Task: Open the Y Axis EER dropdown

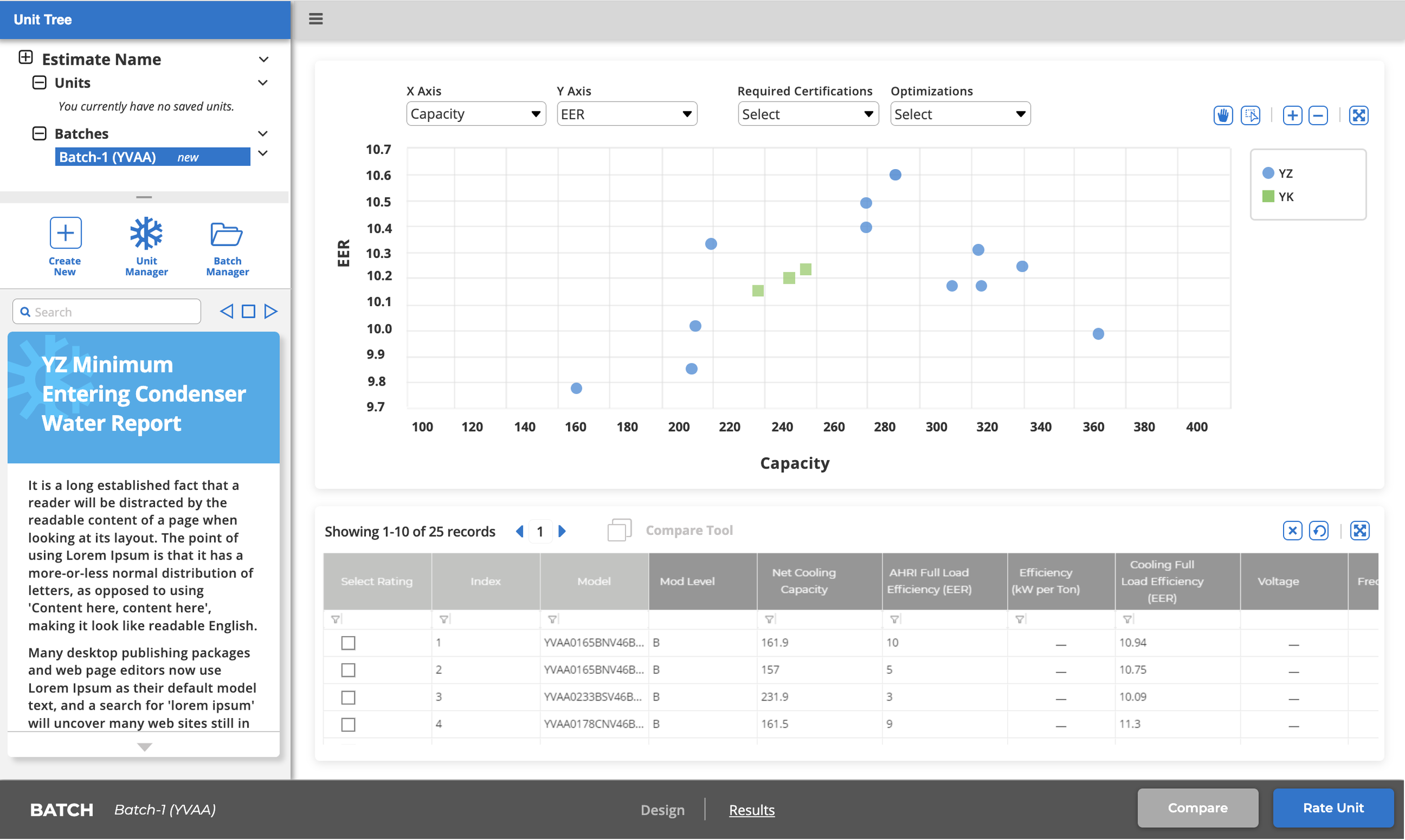Action: tap(627, 113)
